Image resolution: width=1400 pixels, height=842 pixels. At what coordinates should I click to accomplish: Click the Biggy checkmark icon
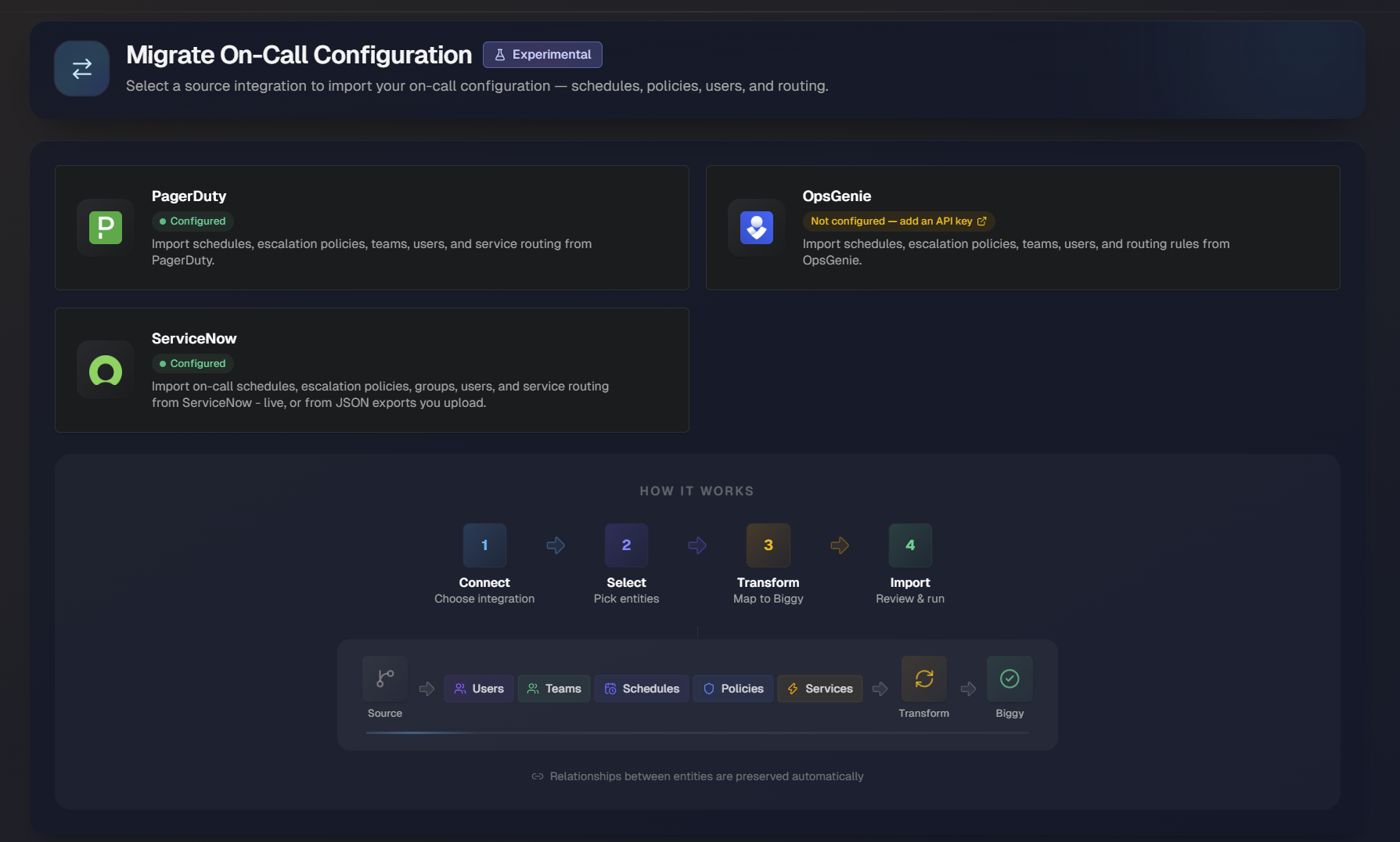[x=1010, y=678]
